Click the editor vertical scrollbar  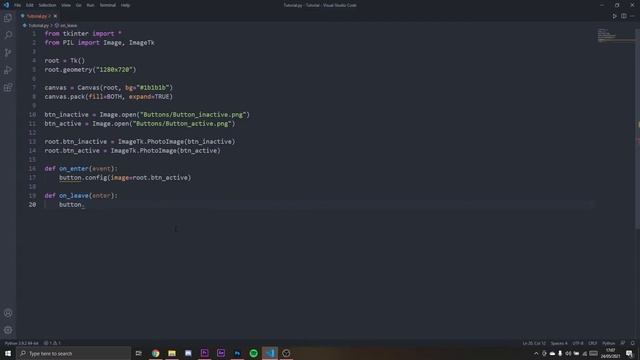pos(637,129)
